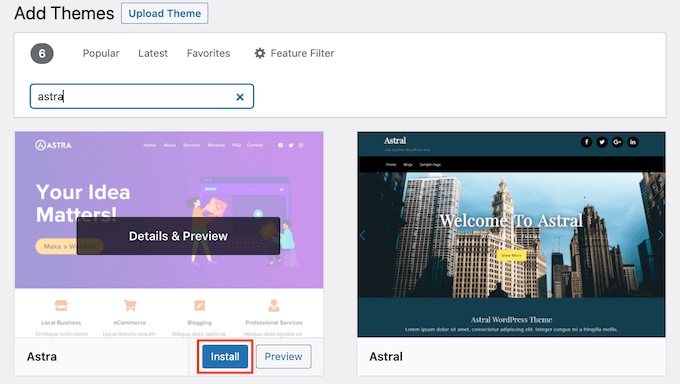Click Welcome To Astral headline text

click(511, 220)
